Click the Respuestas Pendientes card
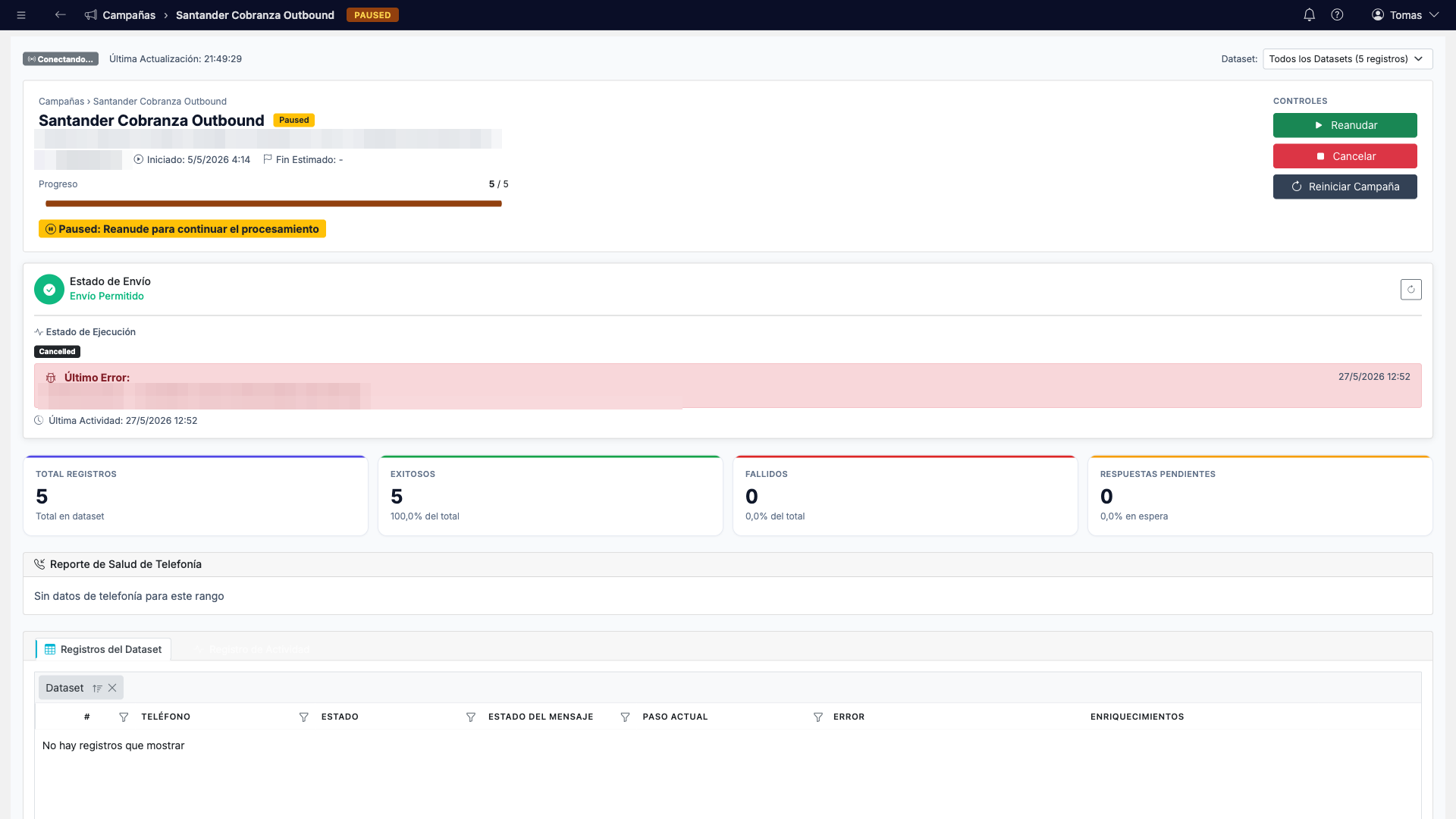 pos(1260,495)
